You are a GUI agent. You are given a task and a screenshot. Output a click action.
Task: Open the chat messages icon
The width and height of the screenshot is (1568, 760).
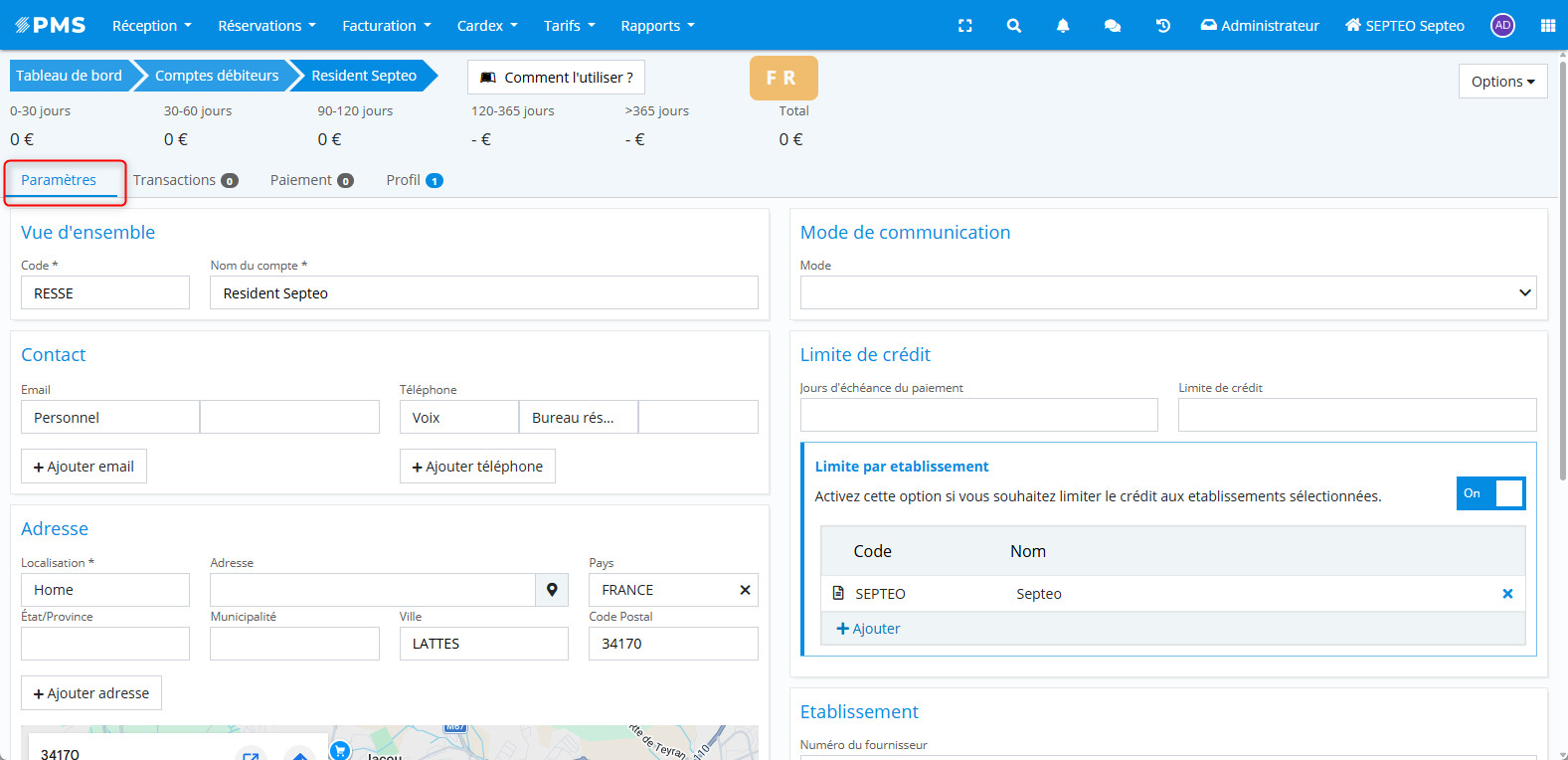coord(1112,26)
